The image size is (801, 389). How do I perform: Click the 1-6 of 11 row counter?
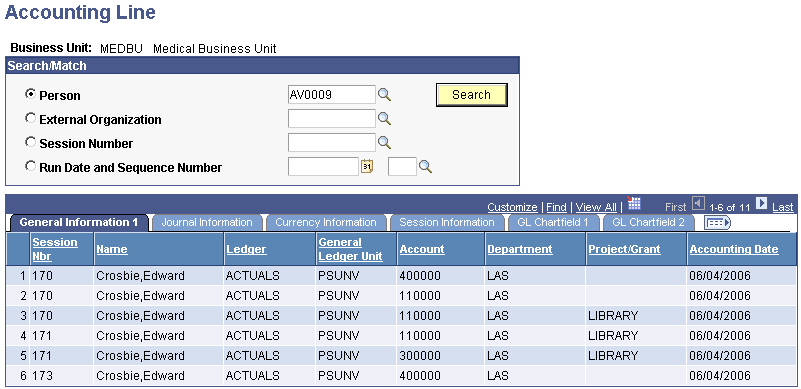point(729,208)
